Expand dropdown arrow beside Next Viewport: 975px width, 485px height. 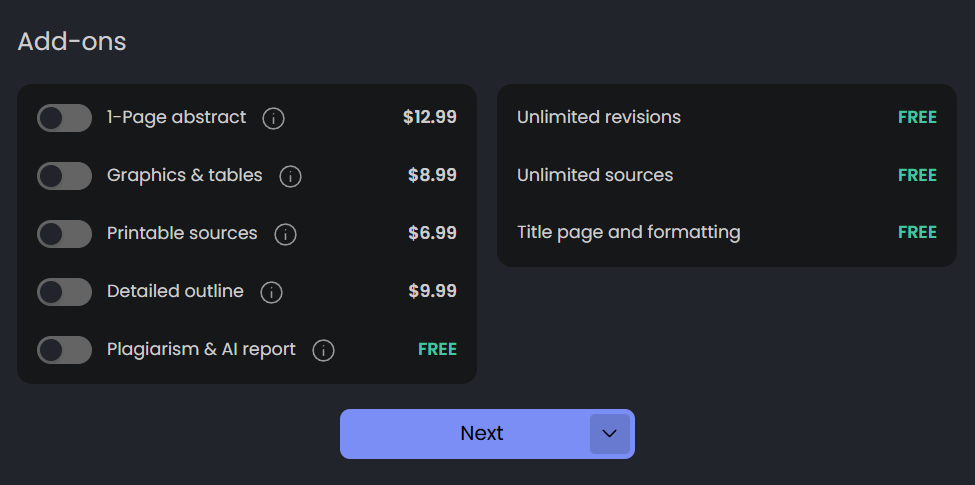609,434
